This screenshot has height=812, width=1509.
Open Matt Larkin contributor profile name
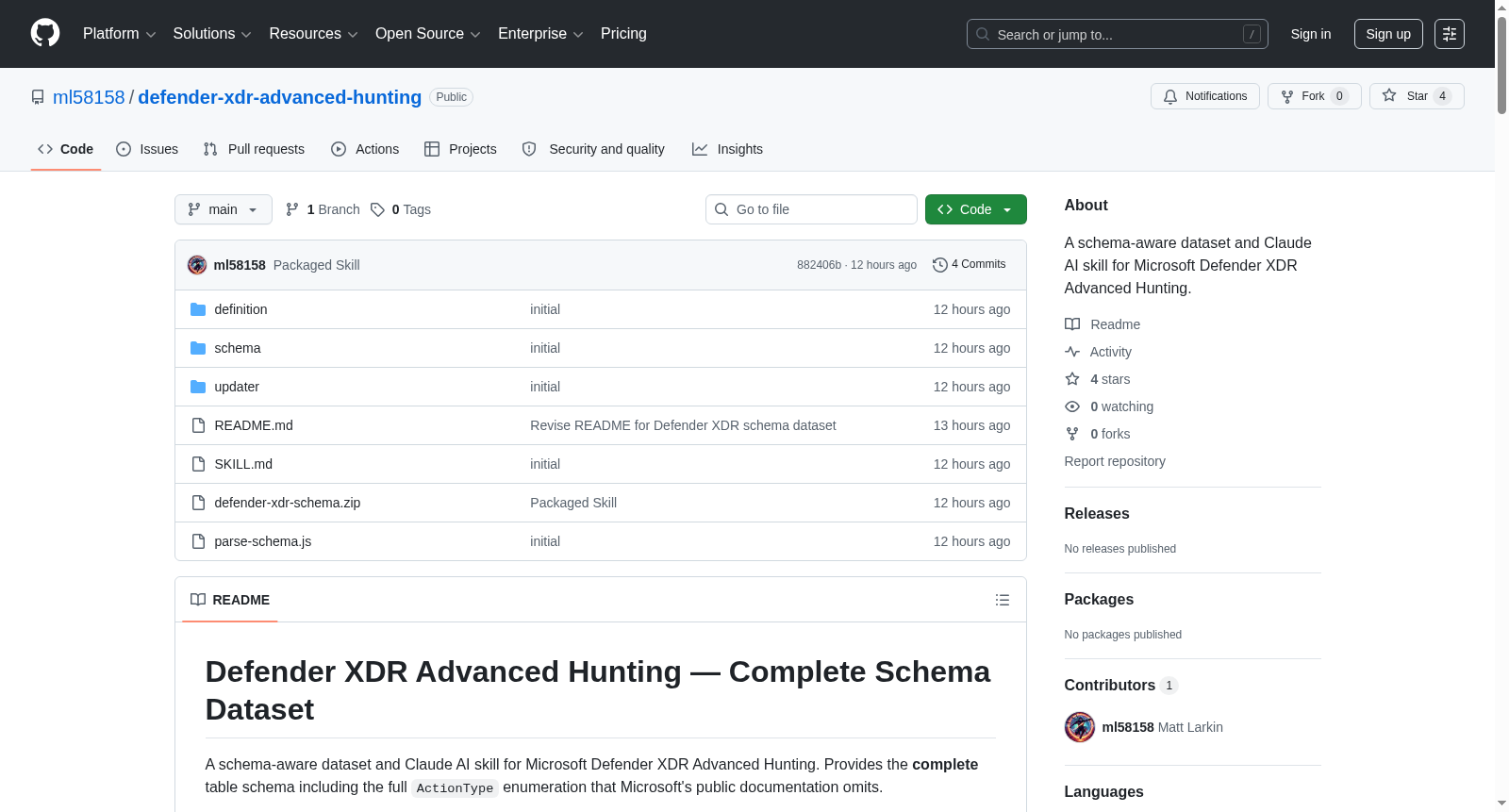point(1190,727)
